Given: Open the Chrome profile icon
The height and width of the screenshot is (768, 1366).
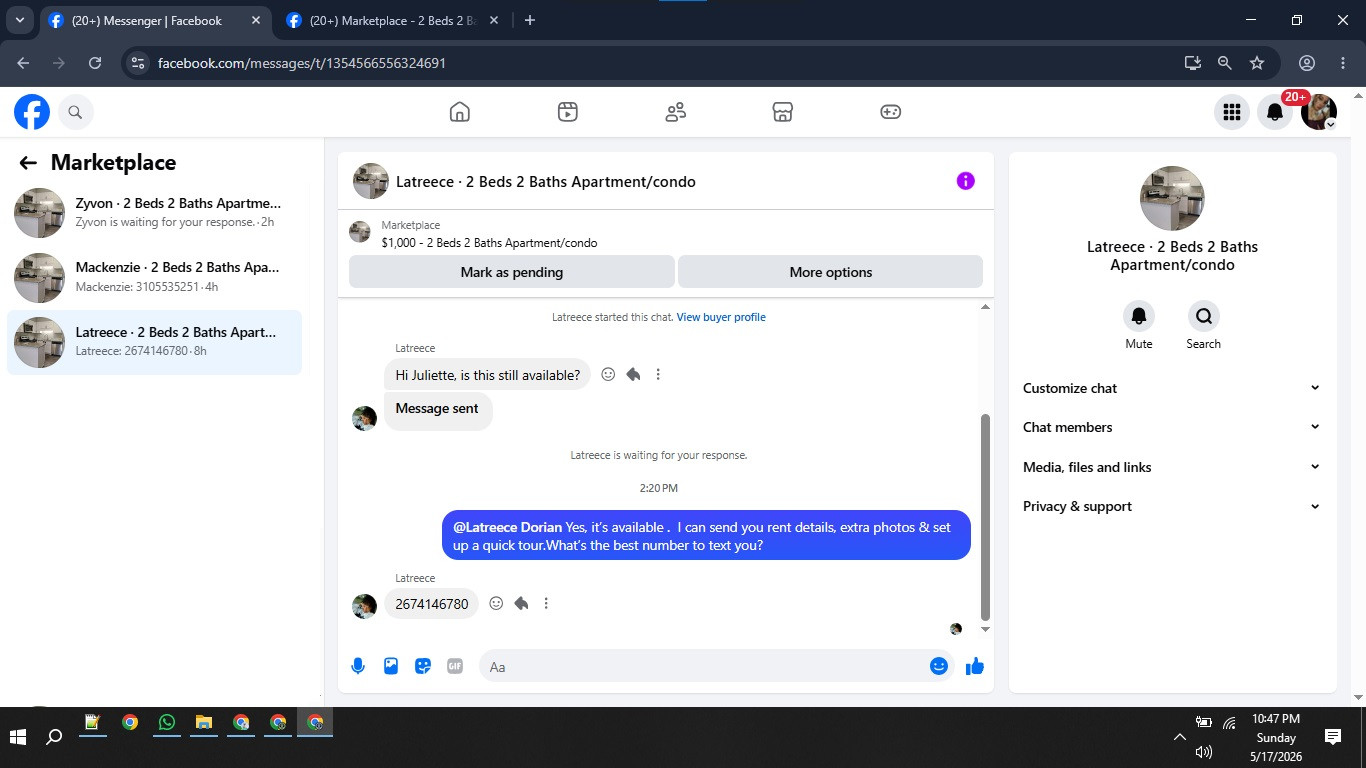Looking at the screenshot, I should tap(1307, 62).
